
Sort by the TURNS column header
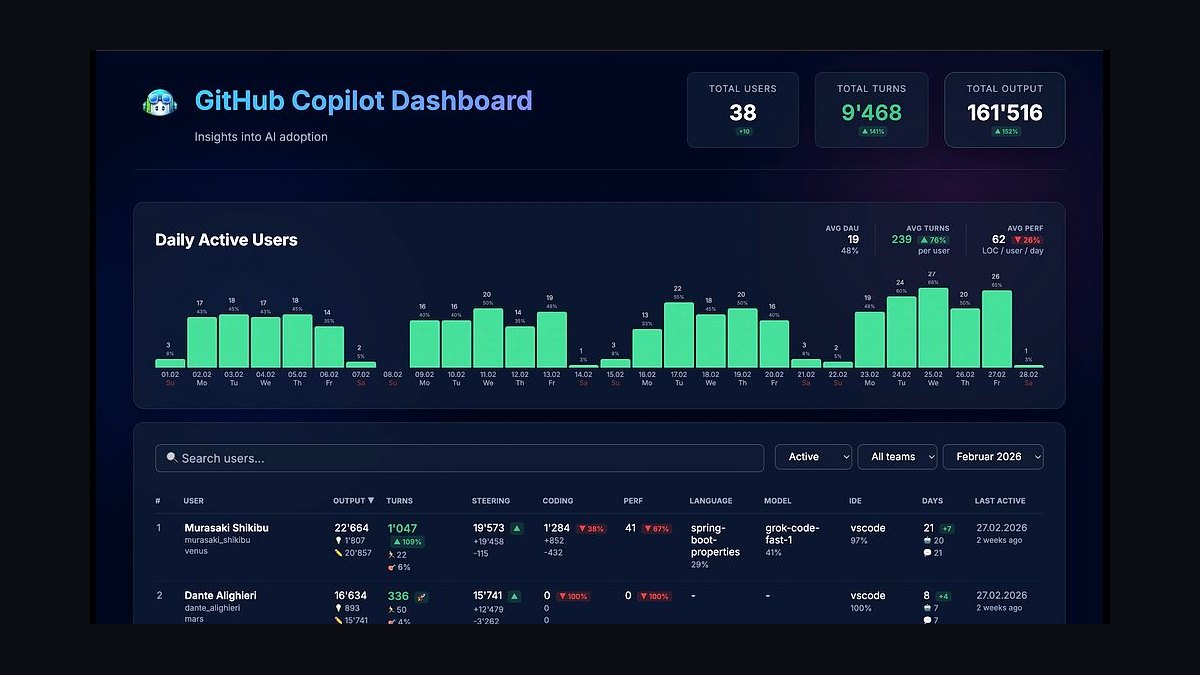tap(399, 501)
